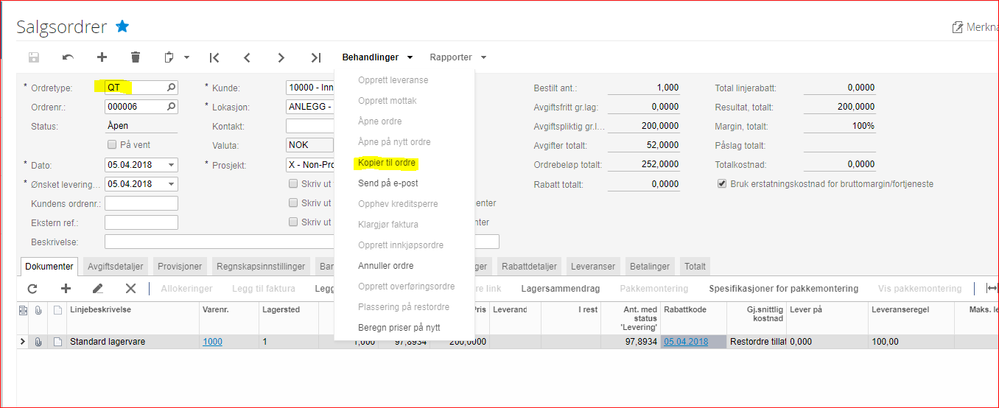Select Annuller ordre menu item
Screen dimensions: 999x408
pos(385,265)
